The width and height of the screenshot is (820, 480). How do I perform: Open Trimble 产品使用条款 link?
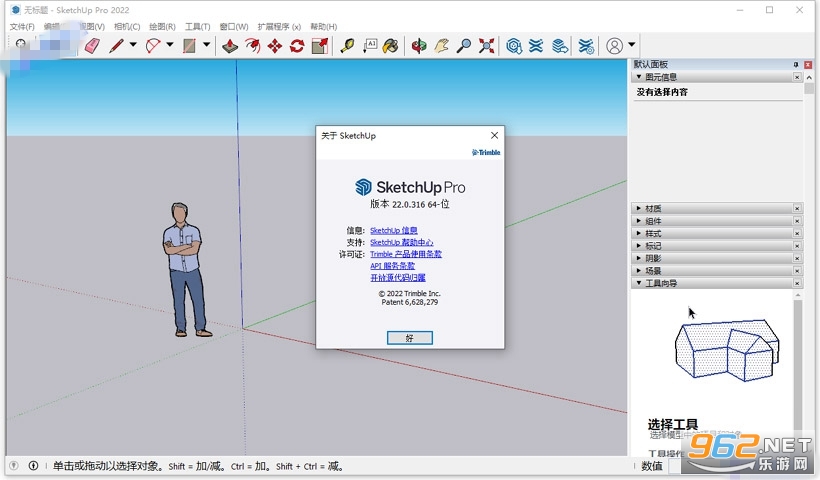406,254
